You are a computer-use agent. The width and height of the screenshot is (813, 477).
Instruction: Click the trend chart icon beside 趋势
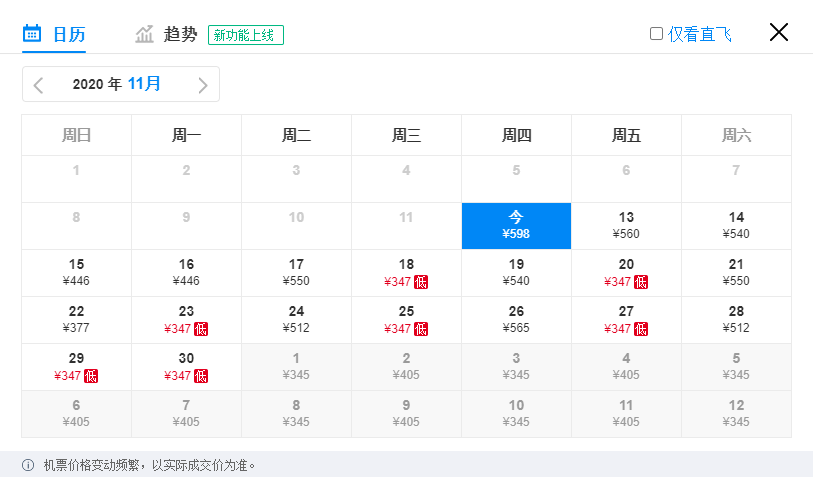(x=145, y=34)
